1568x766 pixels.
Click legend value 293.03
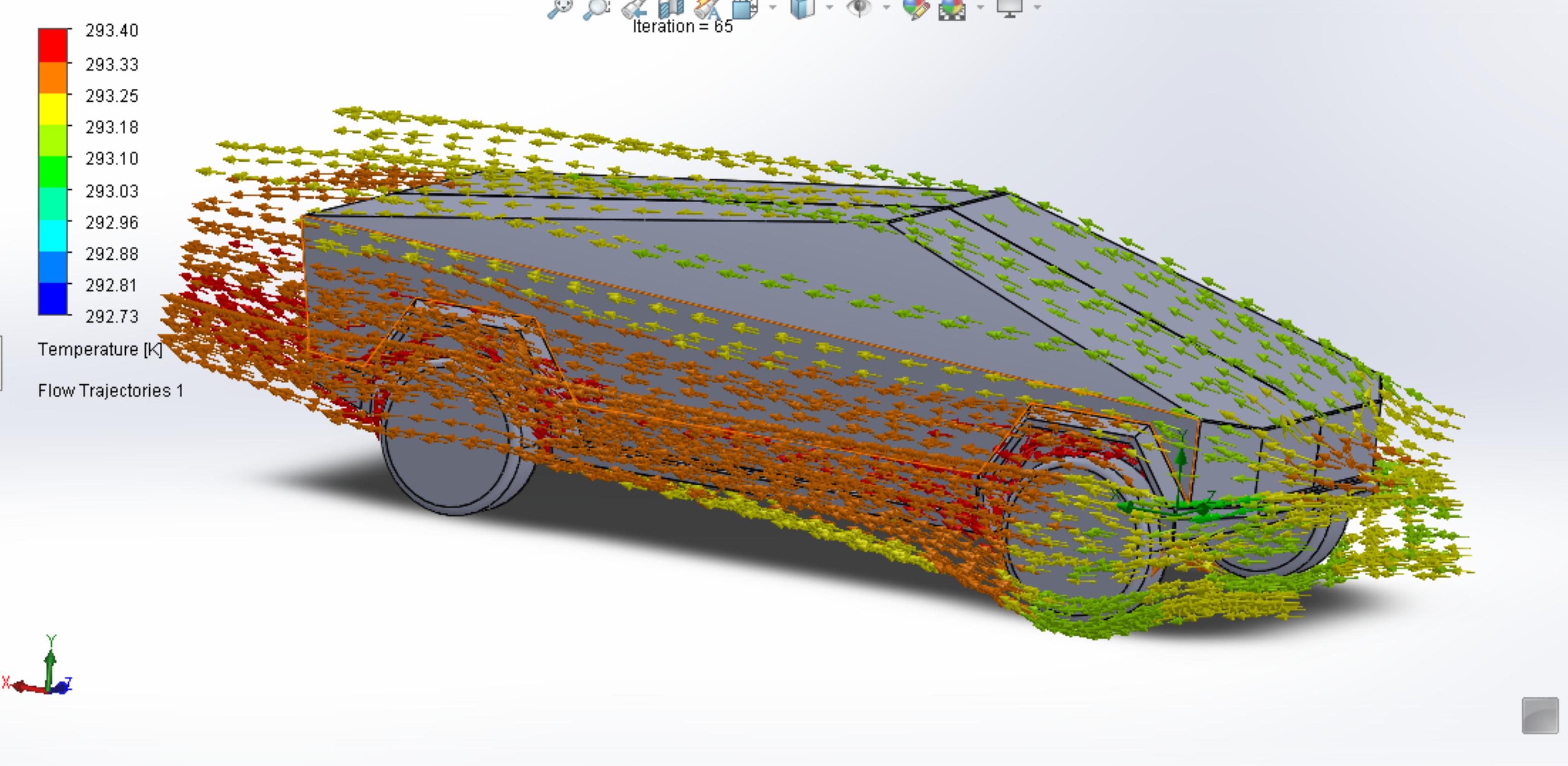click(112, 191)
